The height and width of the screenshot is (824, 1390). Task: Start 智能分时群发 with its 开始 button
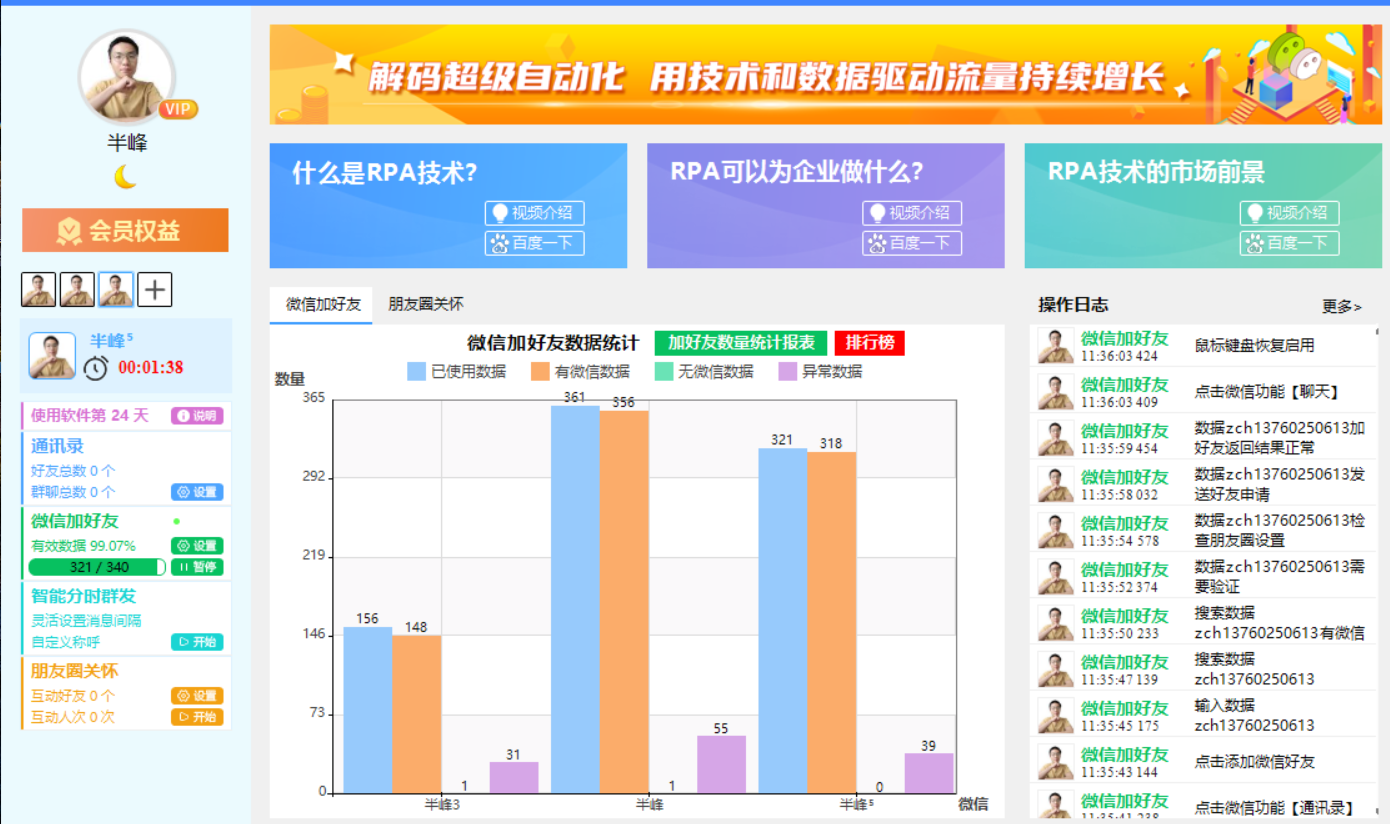197,642
